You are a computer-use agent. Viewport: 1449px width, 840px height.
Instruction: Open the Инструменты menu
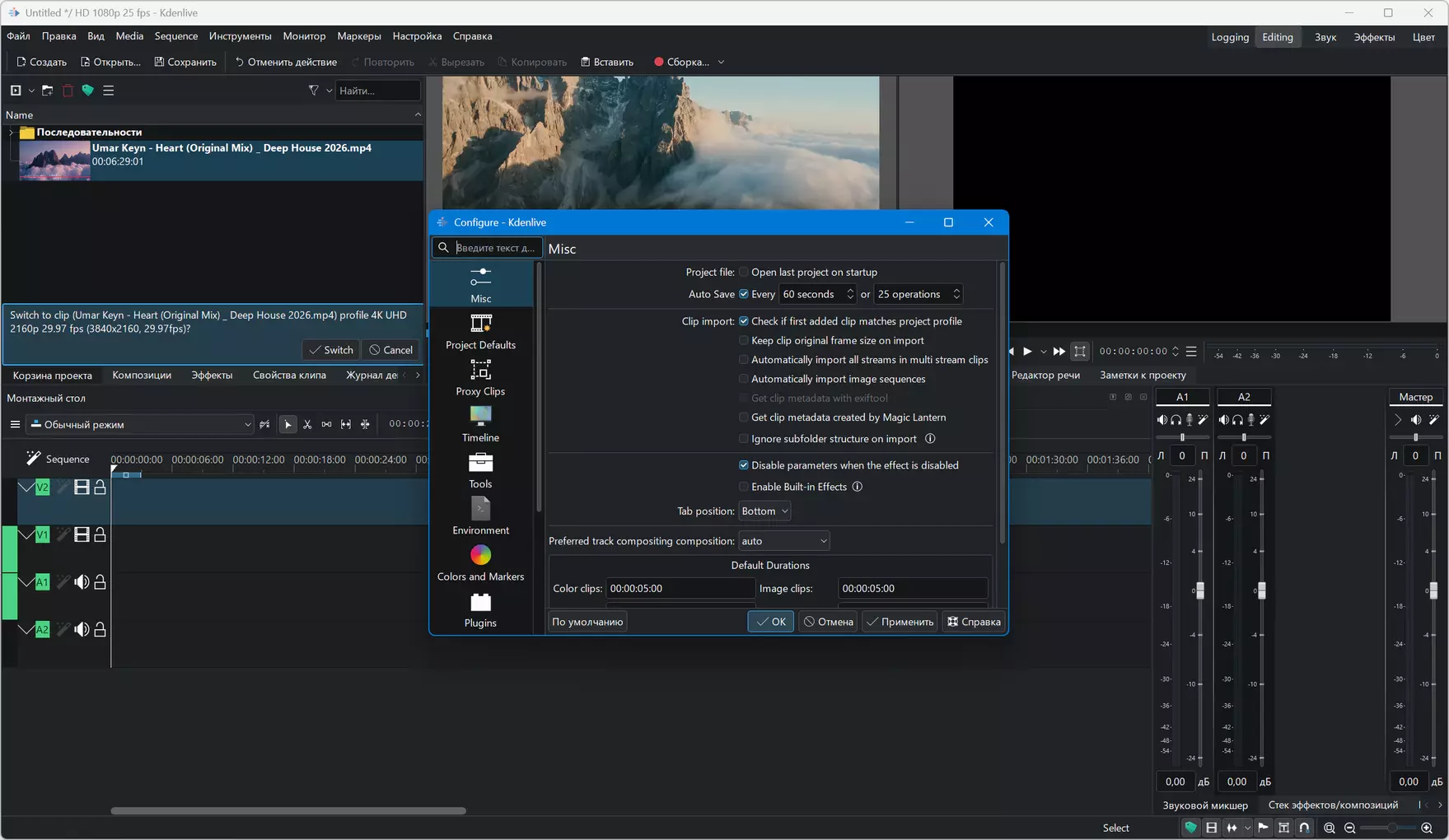coord(240,36)
